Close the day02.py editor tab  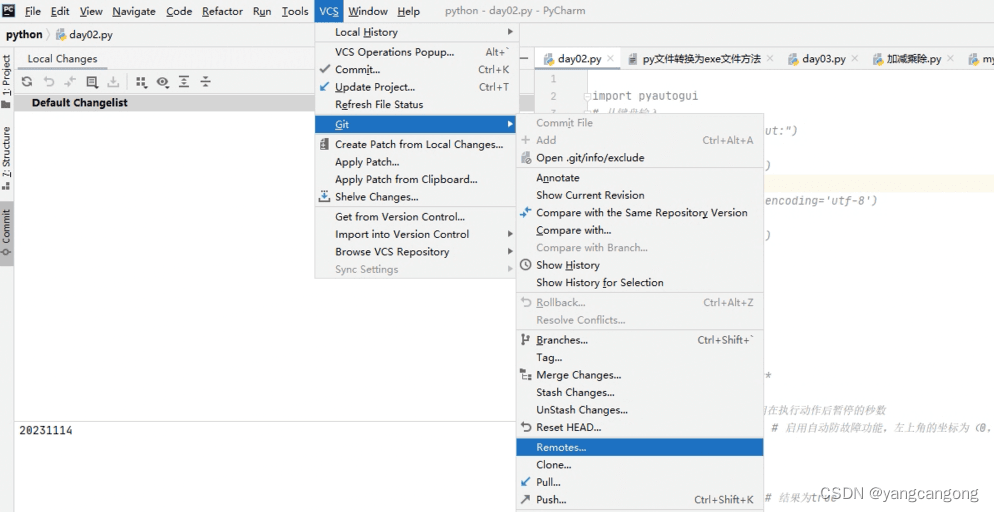[x=610, y=58]
